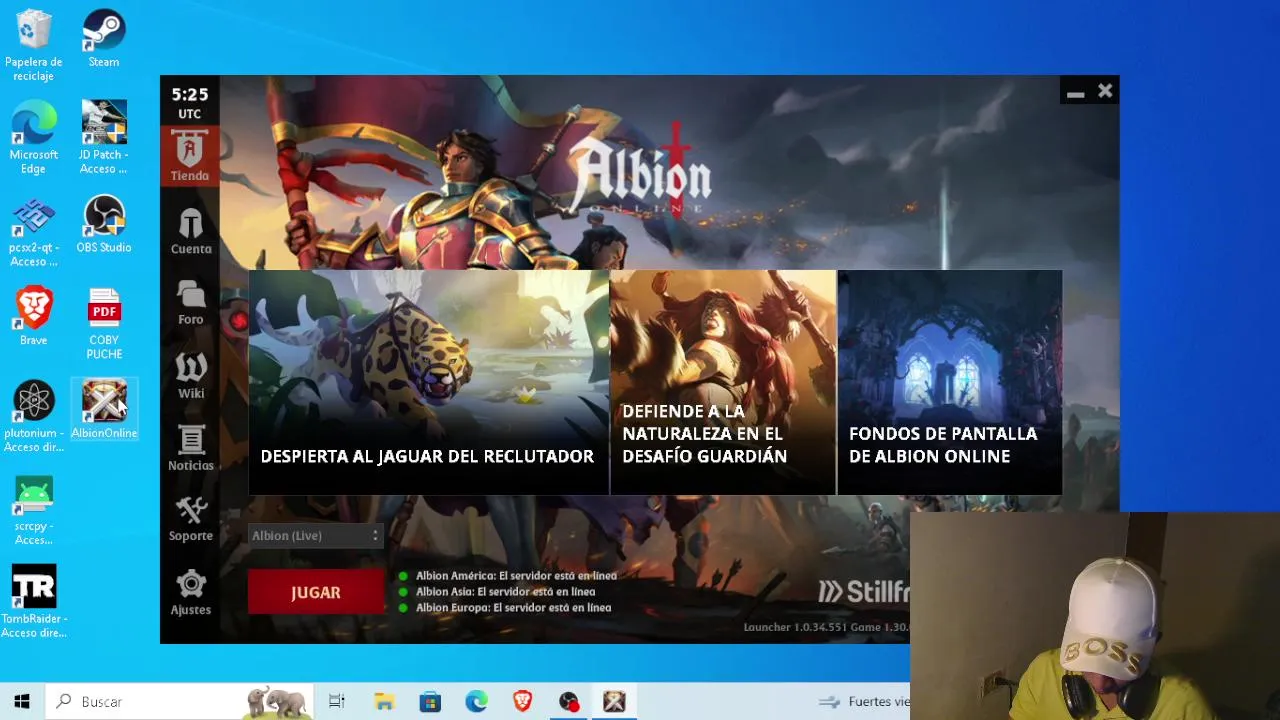Select the plutonium desktop shortcut
Screen dimensions: 1280x720
pyautogui.click(x=34, y=417)
